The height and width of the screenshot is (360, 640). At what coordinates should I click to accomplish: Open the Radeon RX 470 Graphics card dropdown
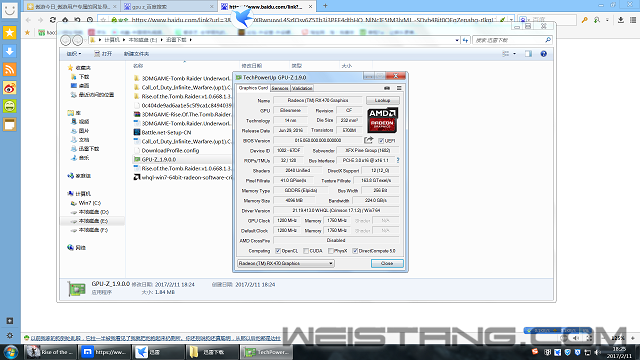[x=286, y=263]
